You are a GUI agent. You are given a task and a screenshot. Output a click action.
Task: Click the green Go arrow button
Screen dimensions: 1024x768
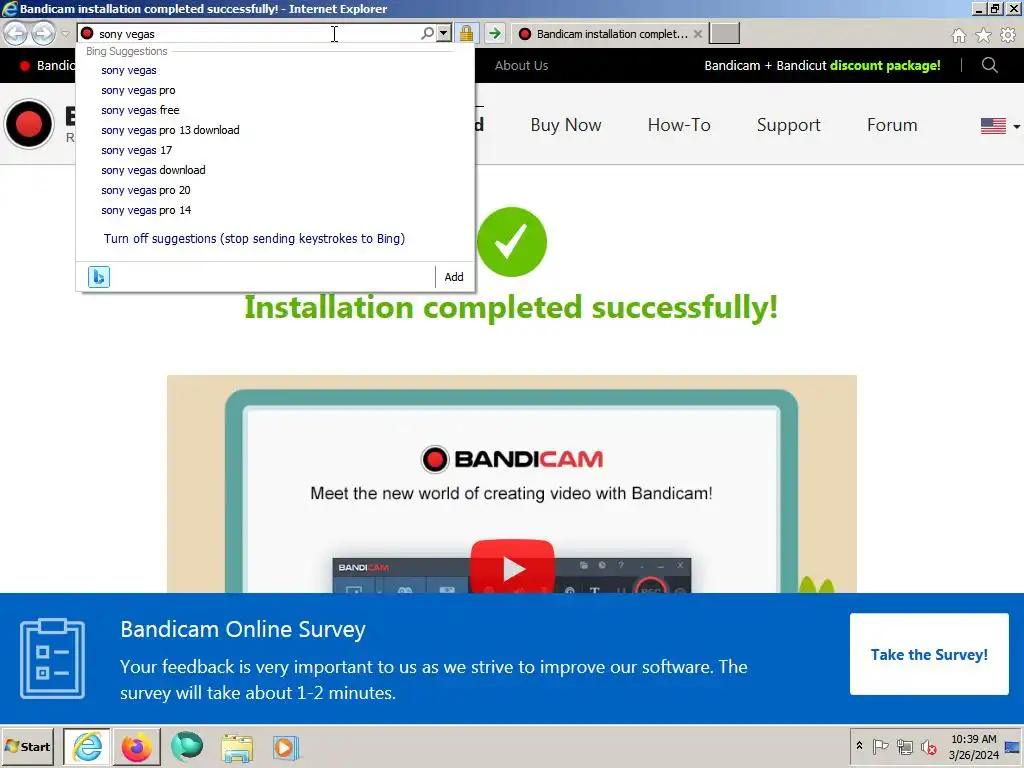pos(495,33)
